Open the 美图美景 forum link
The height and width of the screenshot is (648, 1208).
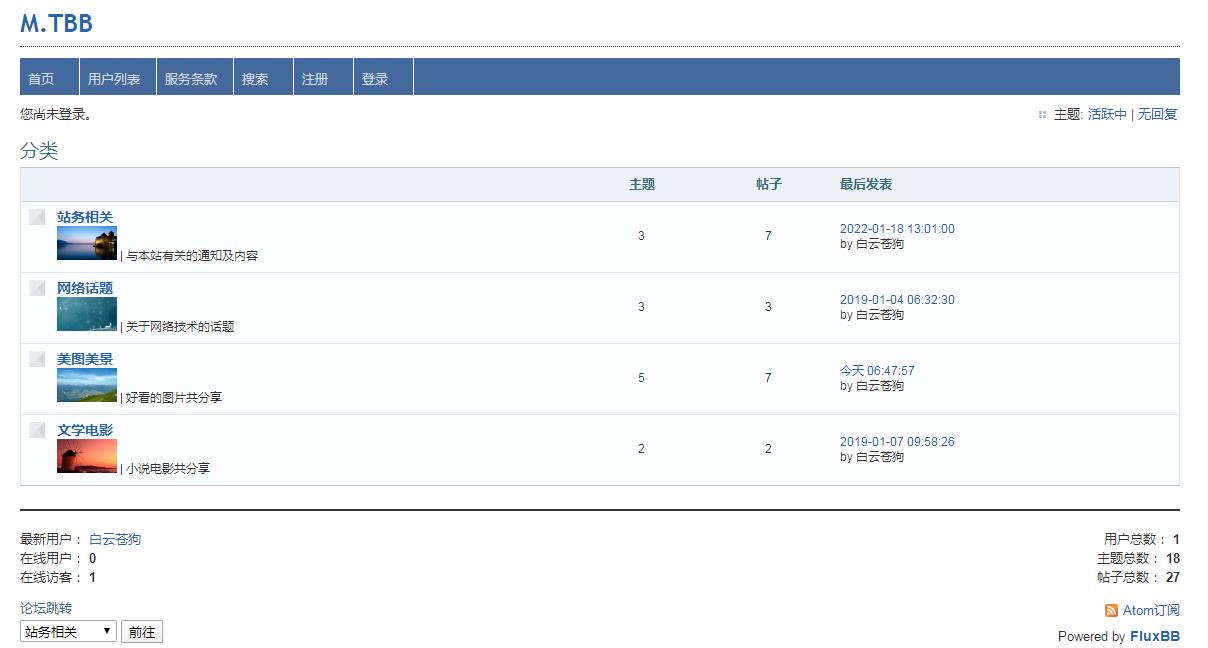85,359
